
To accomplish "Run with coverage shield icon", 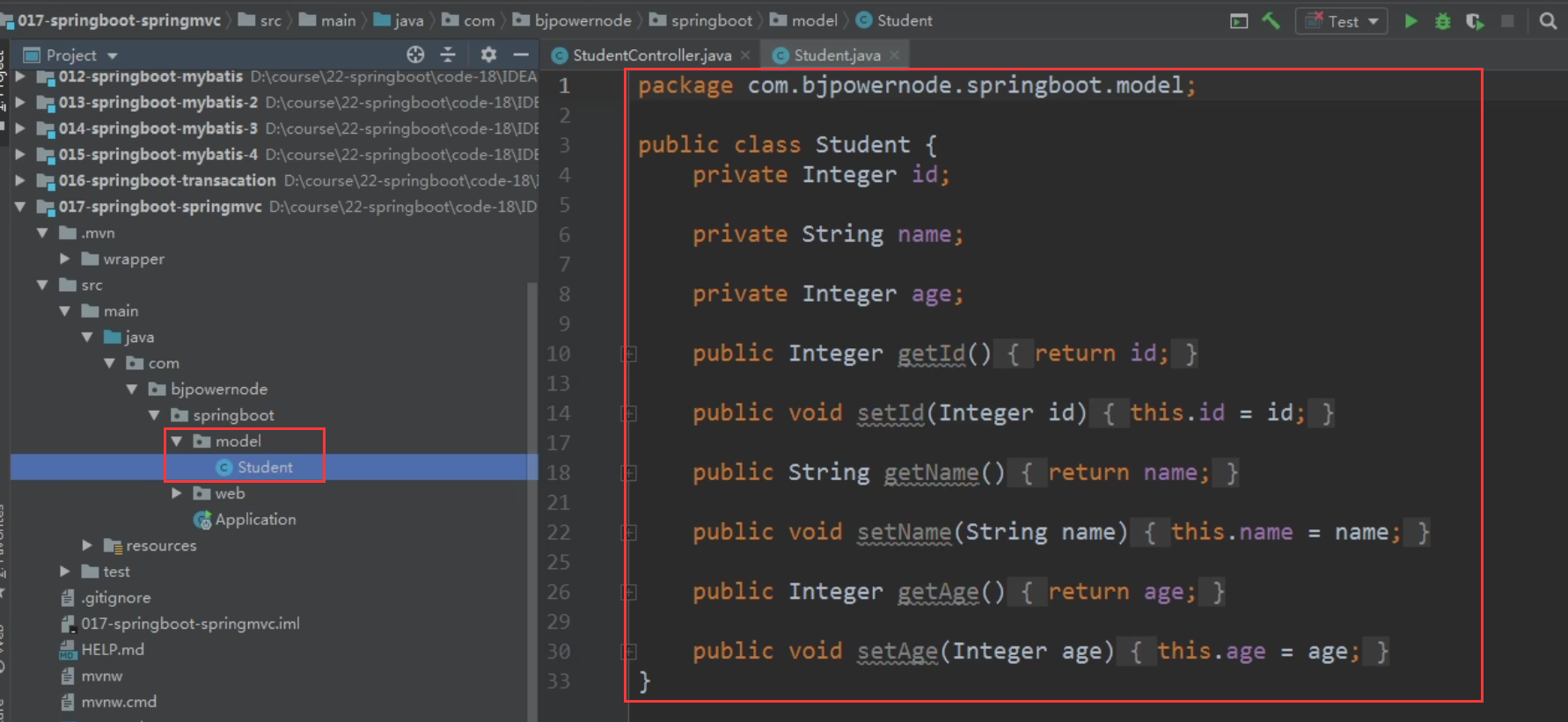I will point(1476,21).
